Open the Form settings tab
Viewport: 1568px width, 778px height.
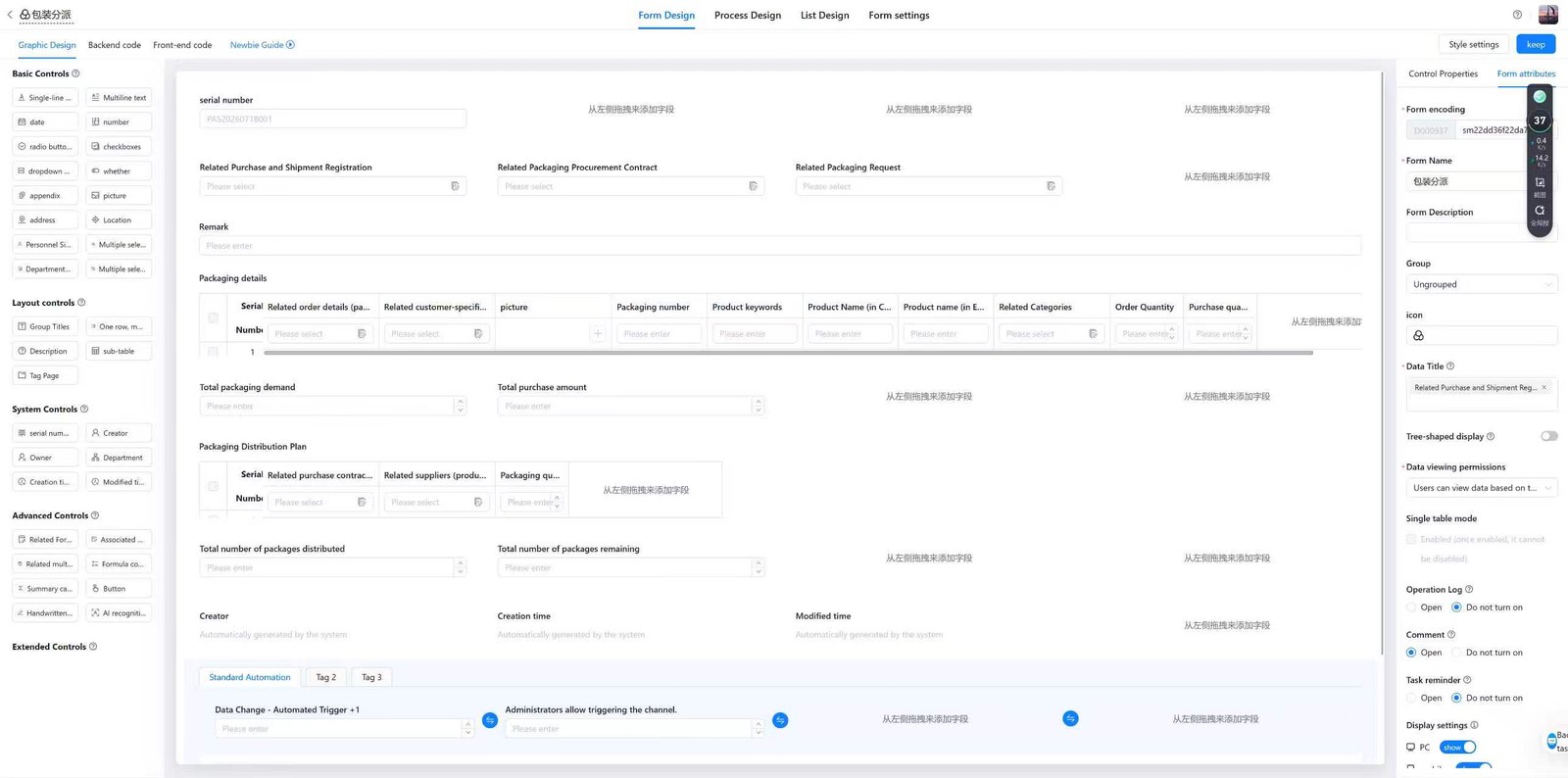tap(899, 16)
